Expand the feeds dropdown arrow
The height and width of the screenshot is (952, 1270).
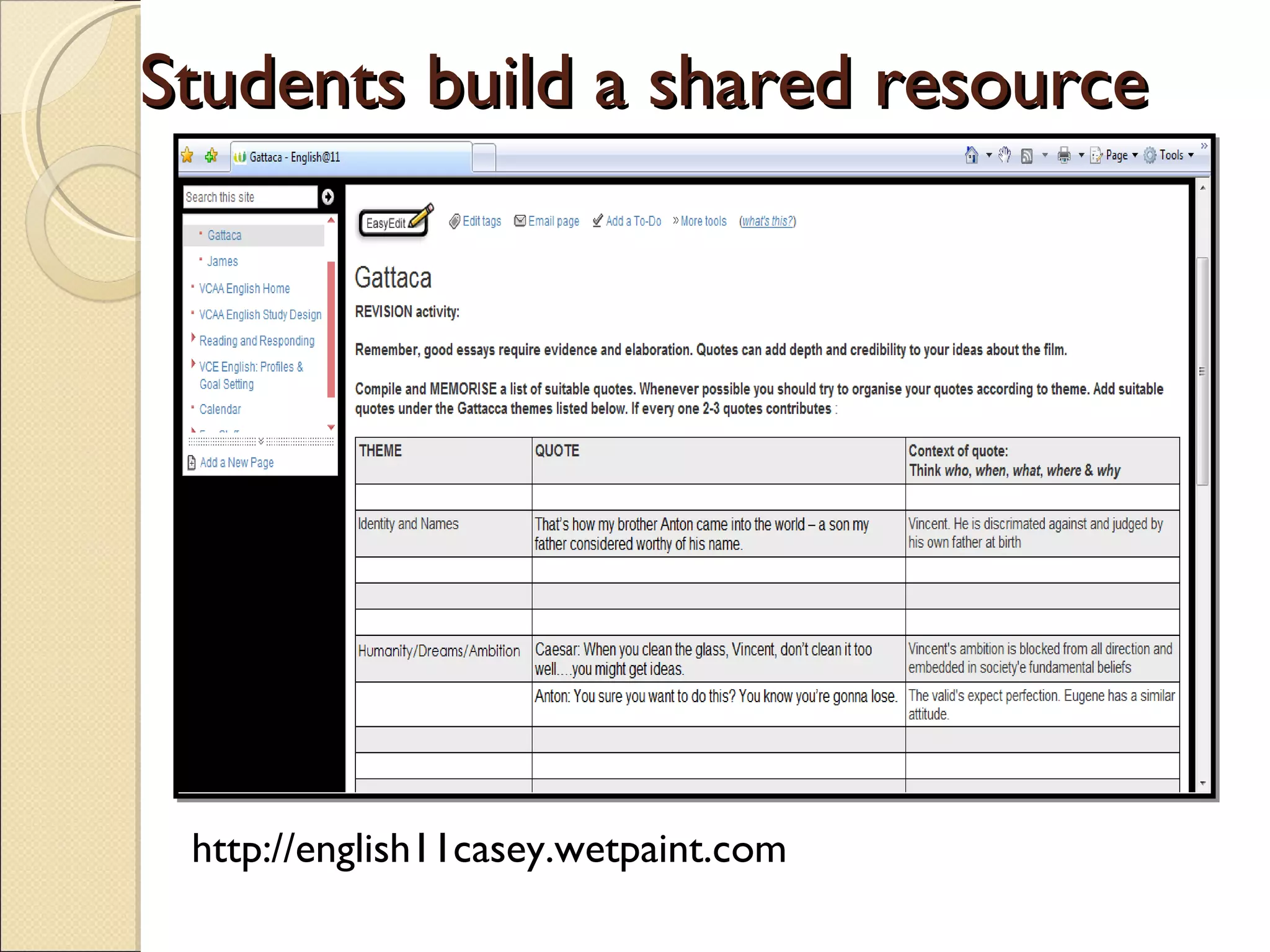(1045, 155)
